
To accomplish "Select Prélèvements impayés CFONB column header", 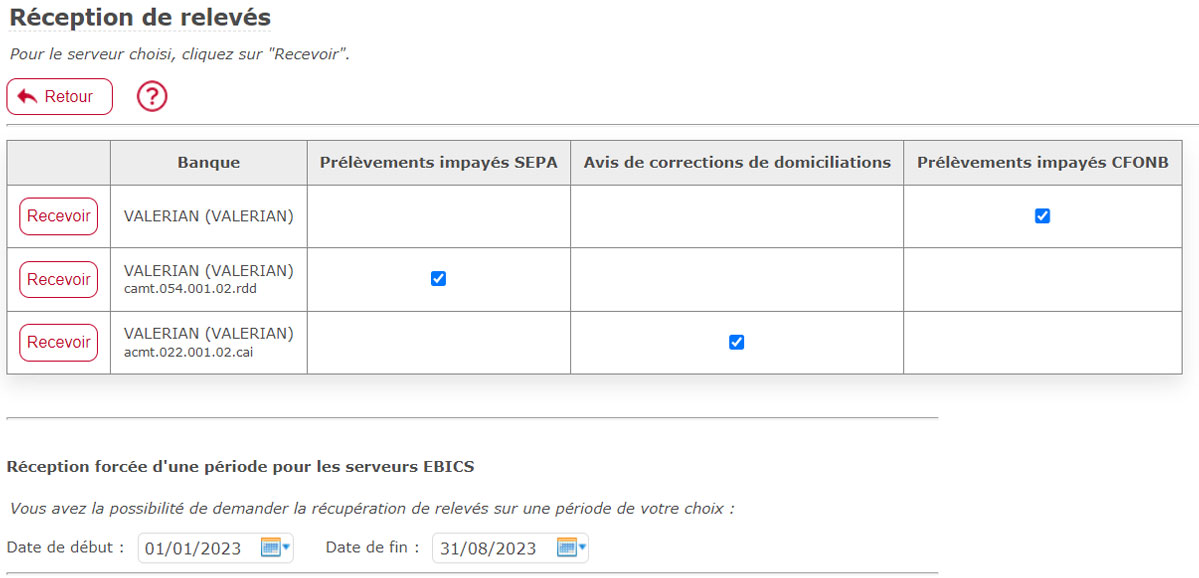I will tap(1042, 162).
